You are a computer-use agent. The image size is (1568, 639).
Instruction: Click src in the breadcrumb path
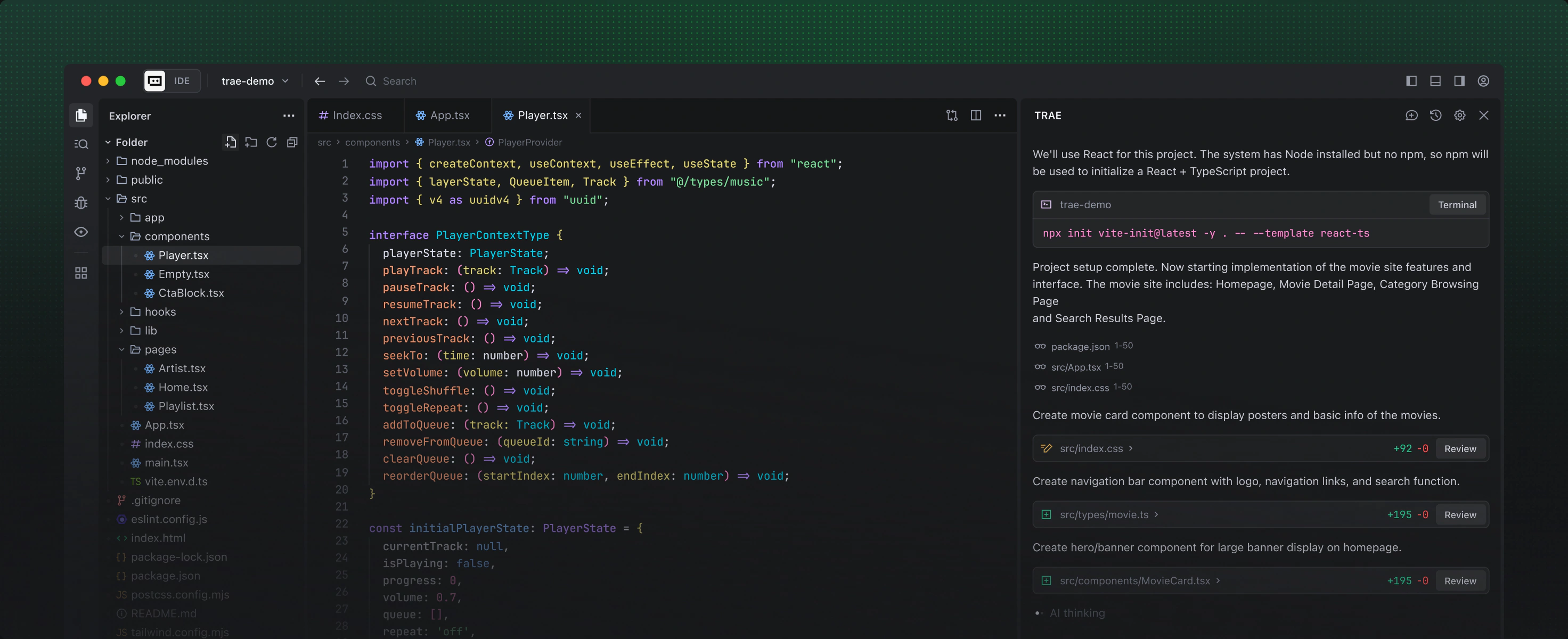point(324,142)
